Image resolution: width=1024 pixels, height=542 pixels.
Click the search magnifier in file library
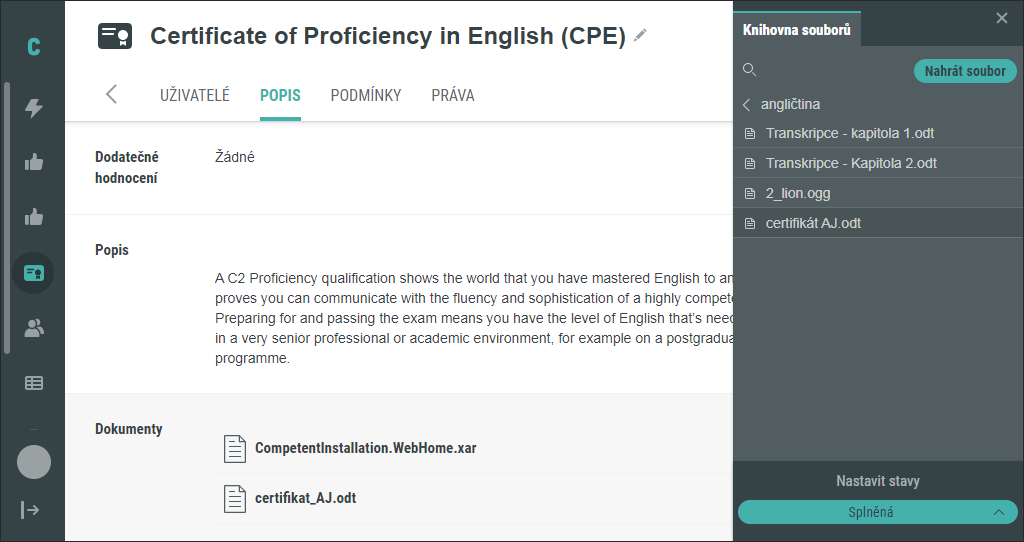coord(750,70)
